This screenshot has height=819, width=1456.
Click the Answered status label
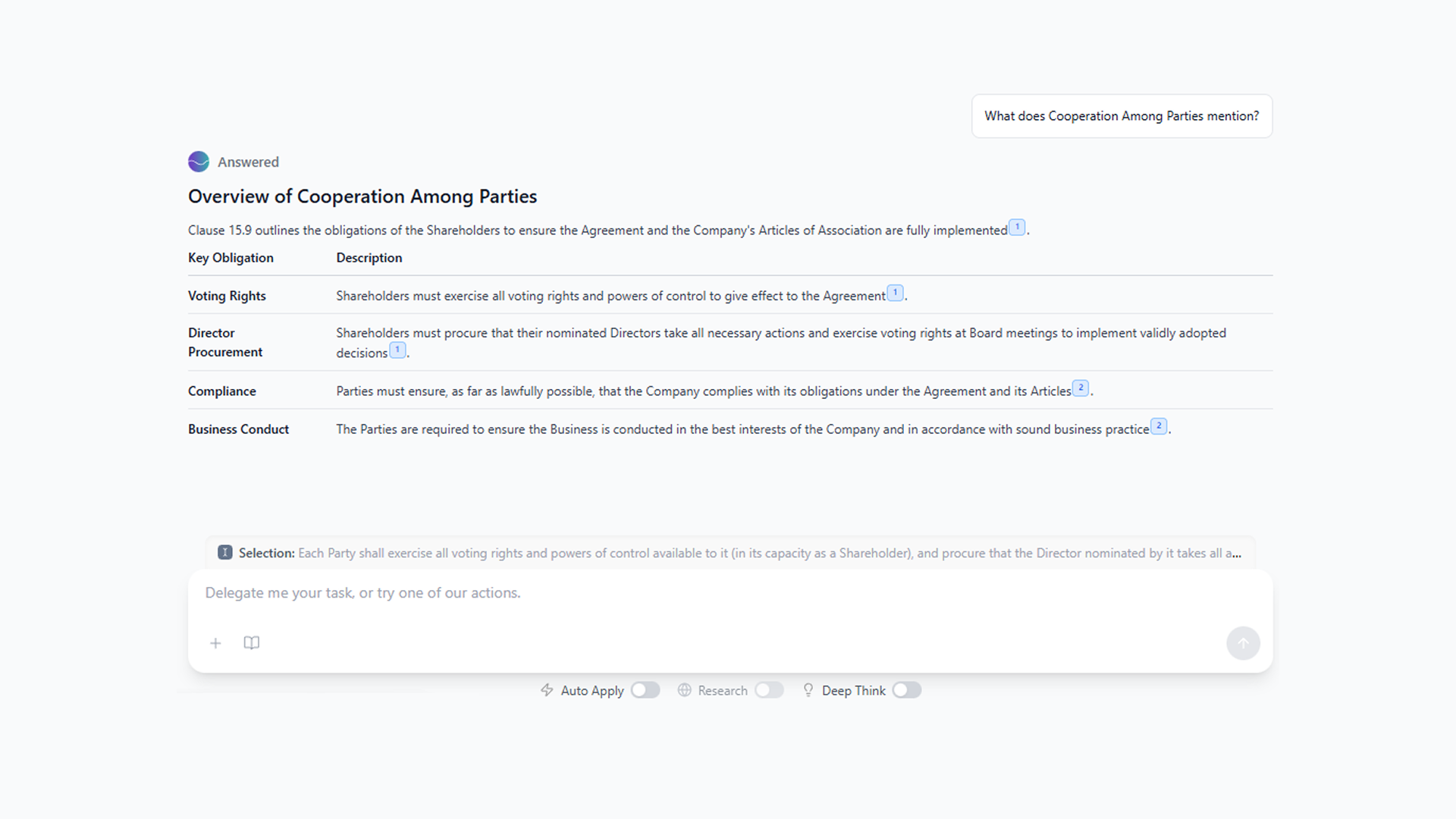coord(248,162)
